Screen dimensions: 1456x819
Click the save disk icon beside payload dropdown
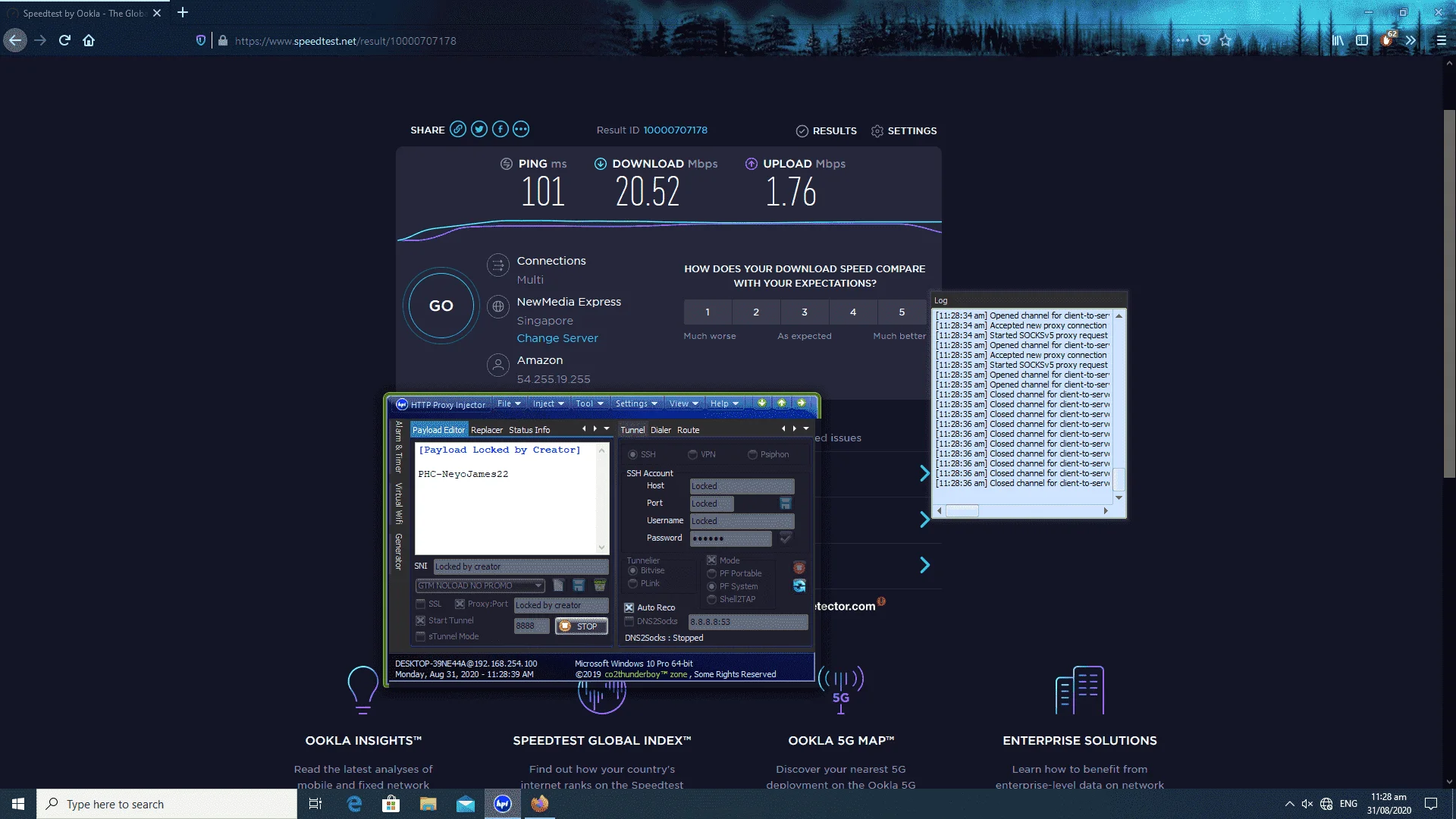click(579, 585)
